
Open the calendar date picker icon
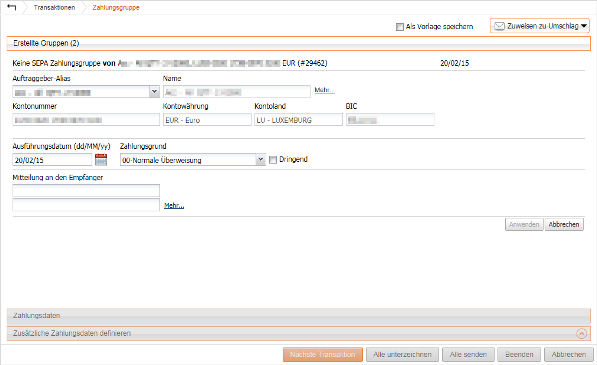click(101, 160)
